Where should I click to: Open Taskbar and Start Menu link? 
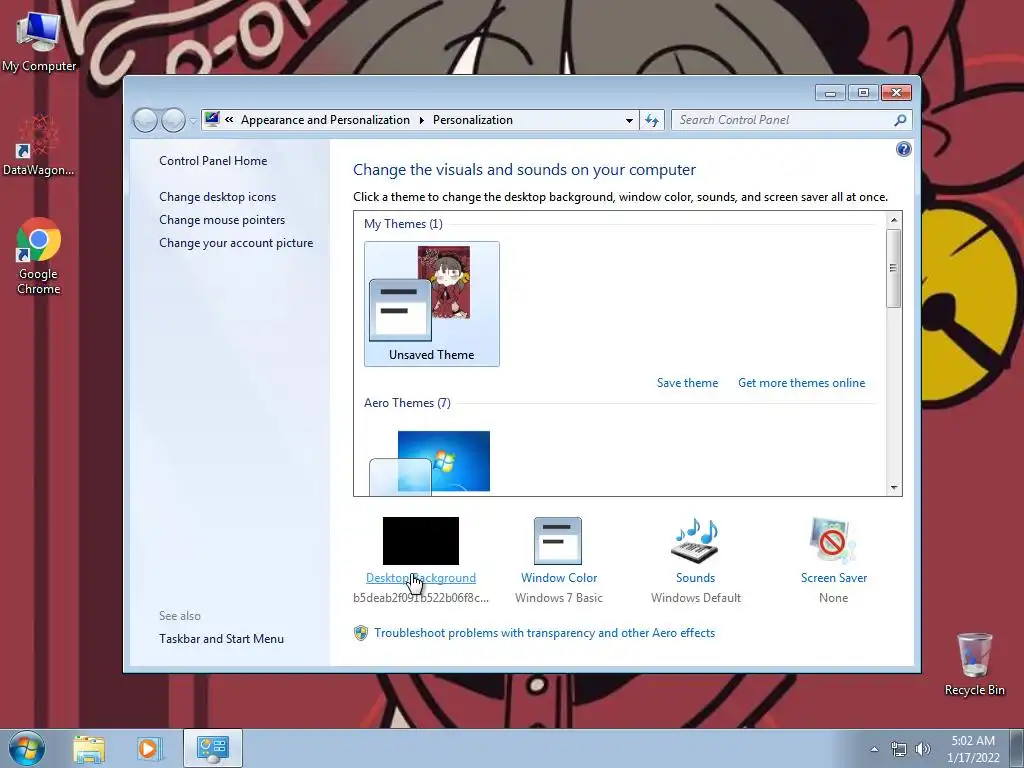point(221,639)
